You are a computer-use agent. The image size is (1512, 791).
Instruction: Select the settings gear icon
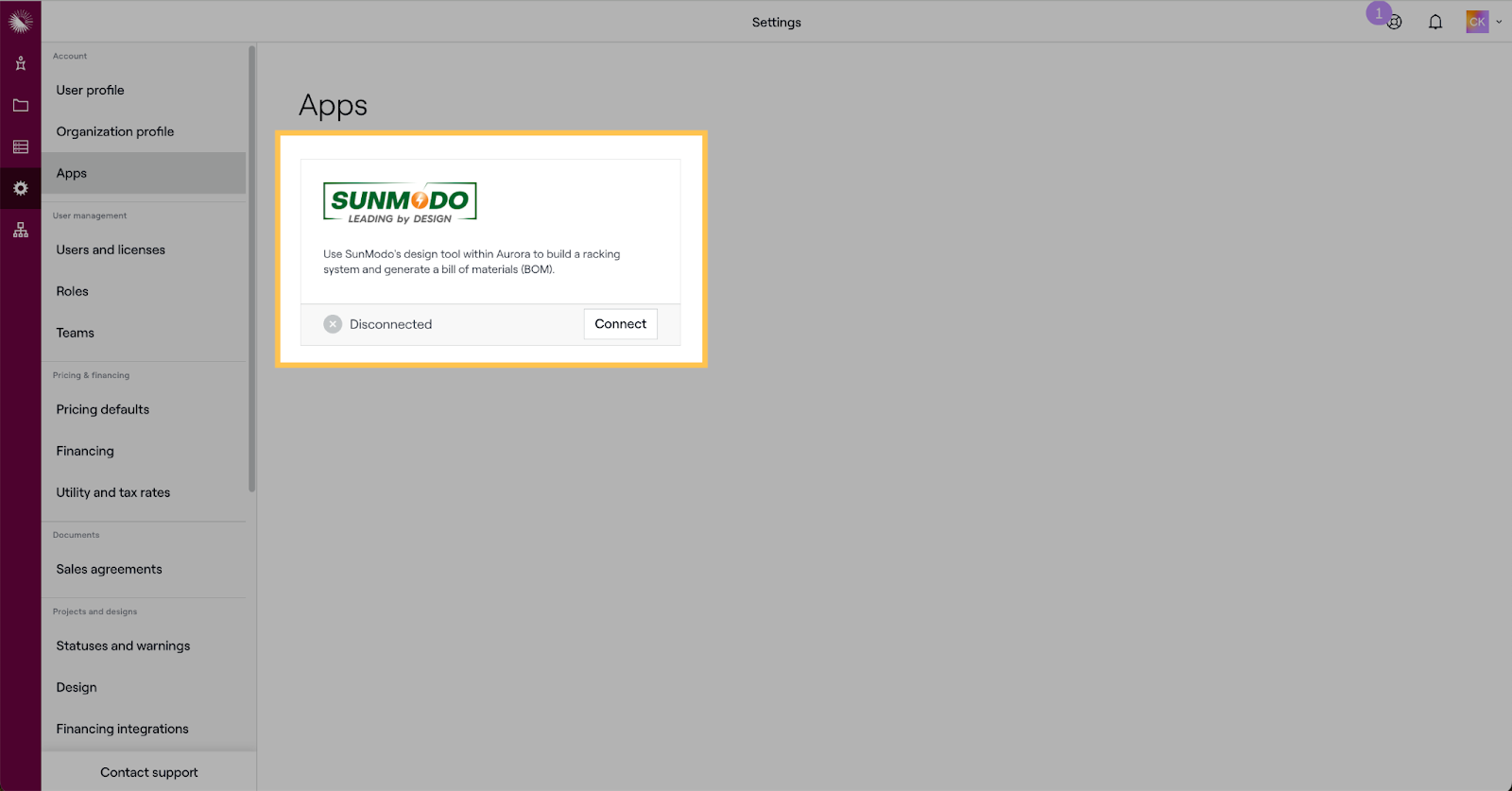click(21, 188)
